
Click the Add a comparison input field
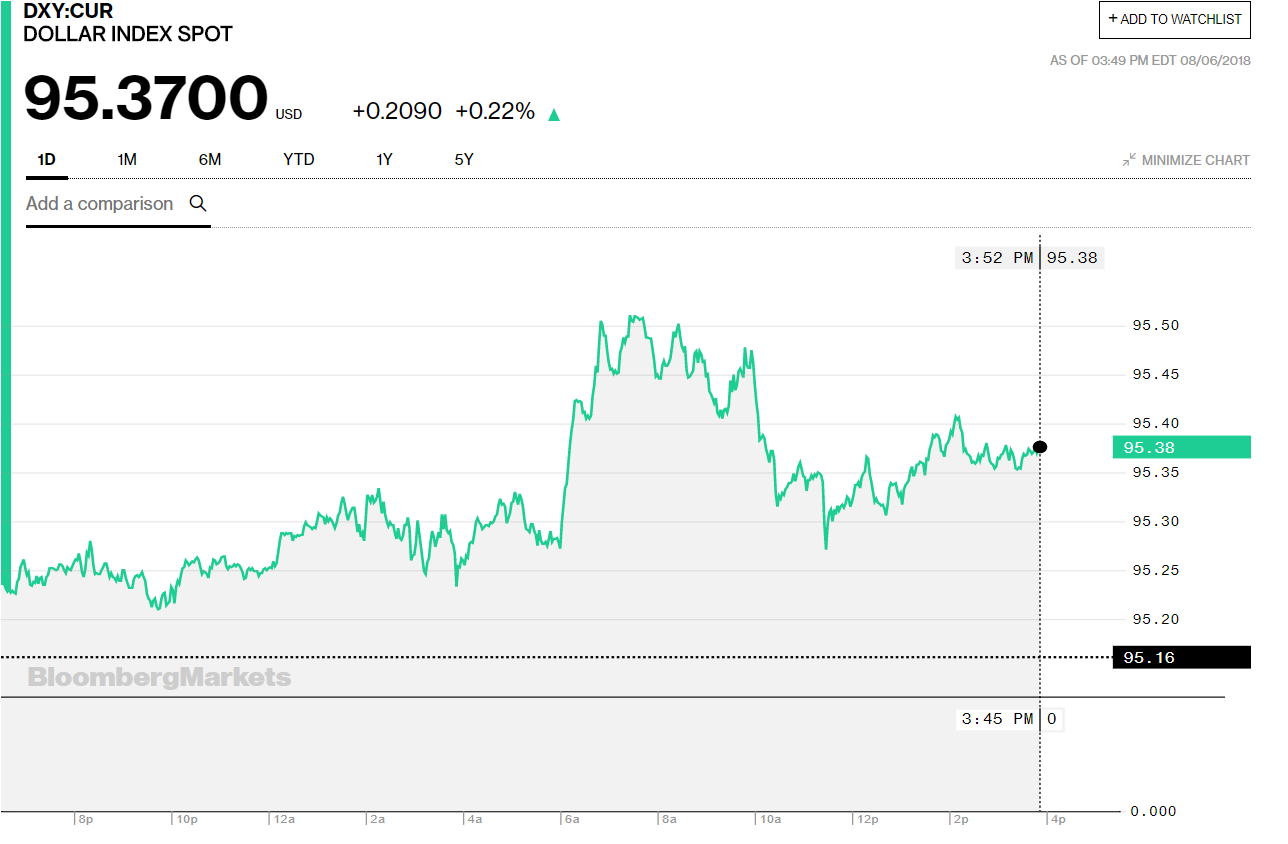coord(100,203)
